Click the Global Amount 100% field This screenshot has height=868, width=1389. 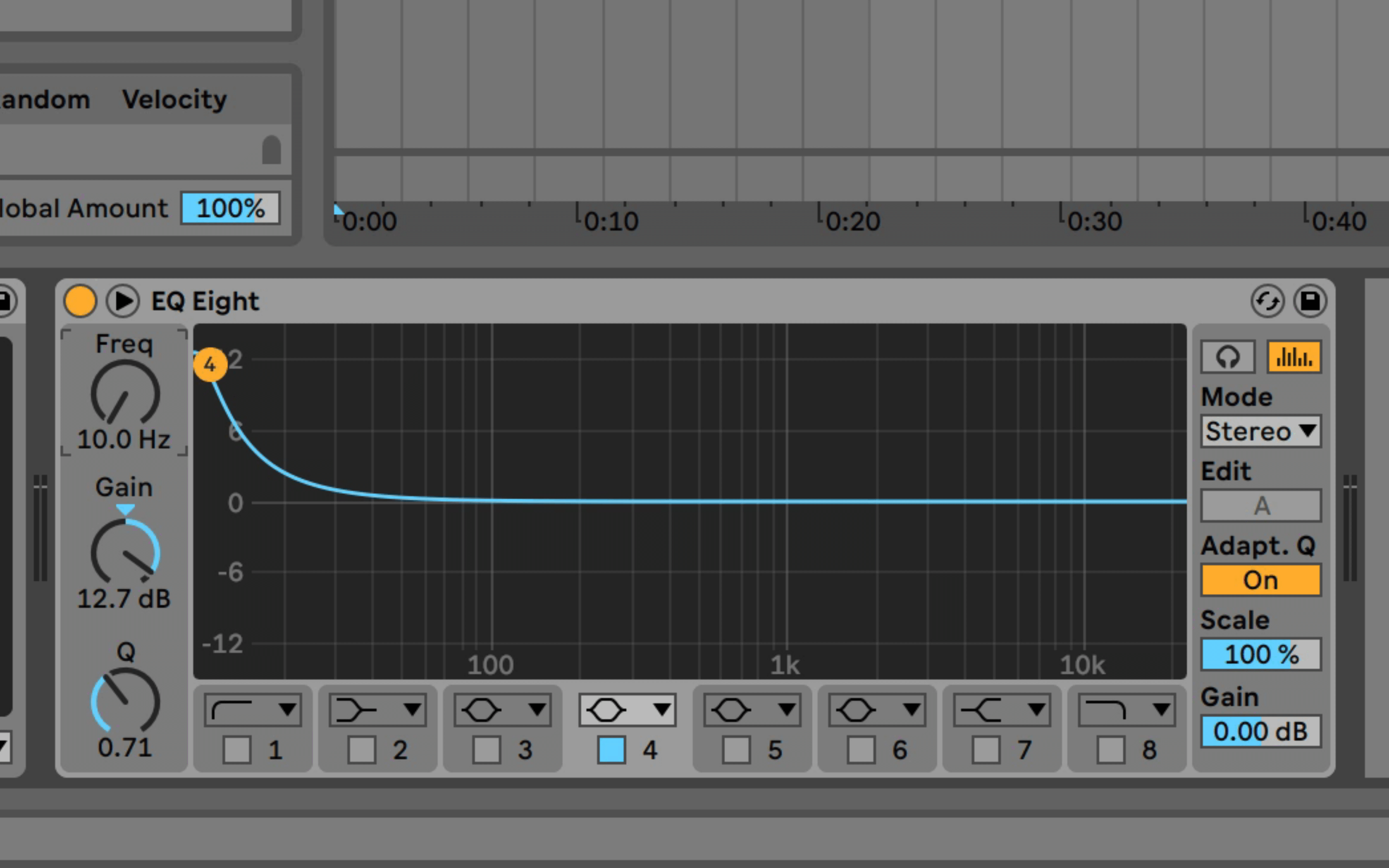(230, 208)
